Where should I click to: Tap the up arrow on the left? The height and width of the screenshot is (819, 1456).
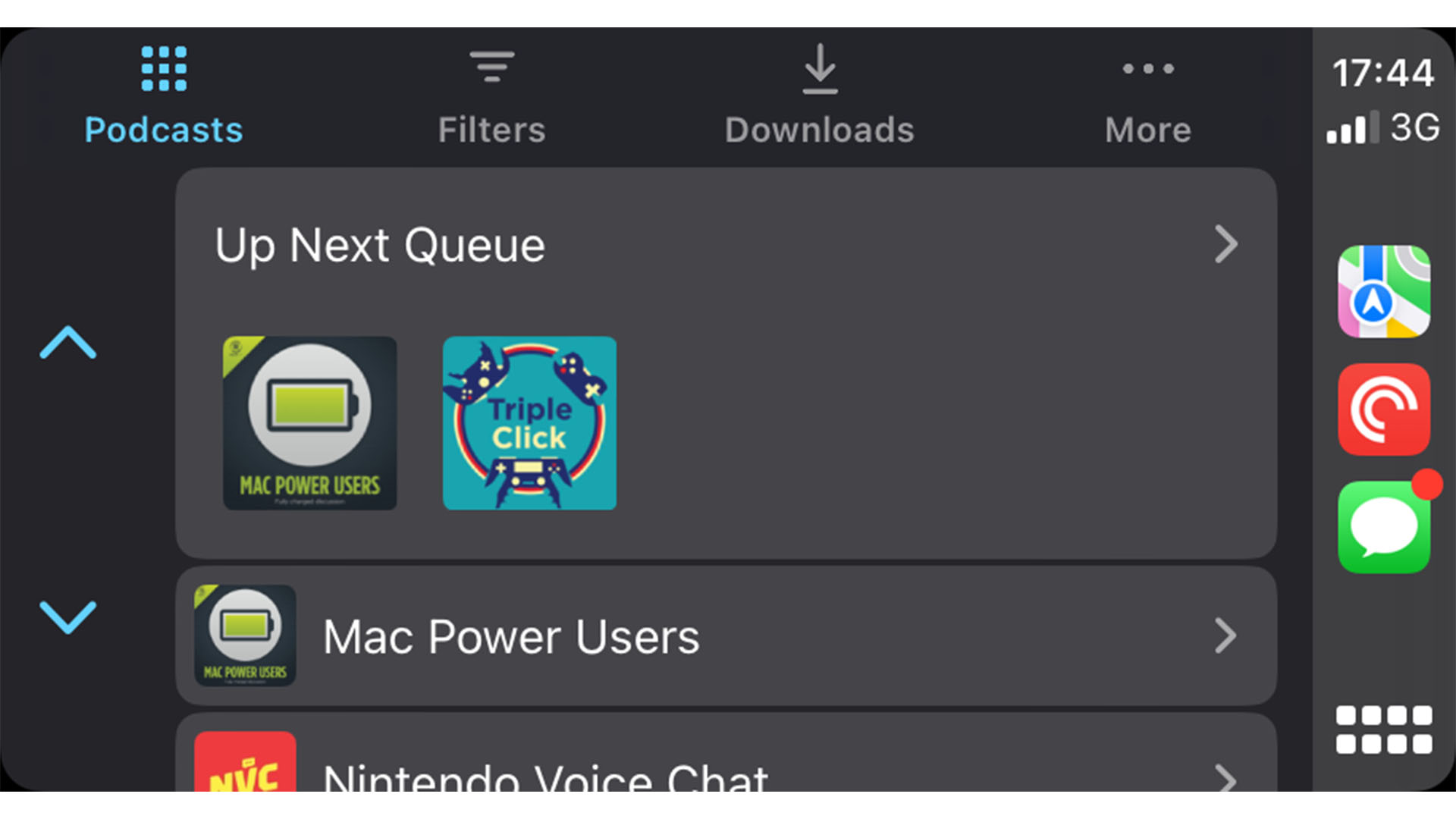point(68,343)
